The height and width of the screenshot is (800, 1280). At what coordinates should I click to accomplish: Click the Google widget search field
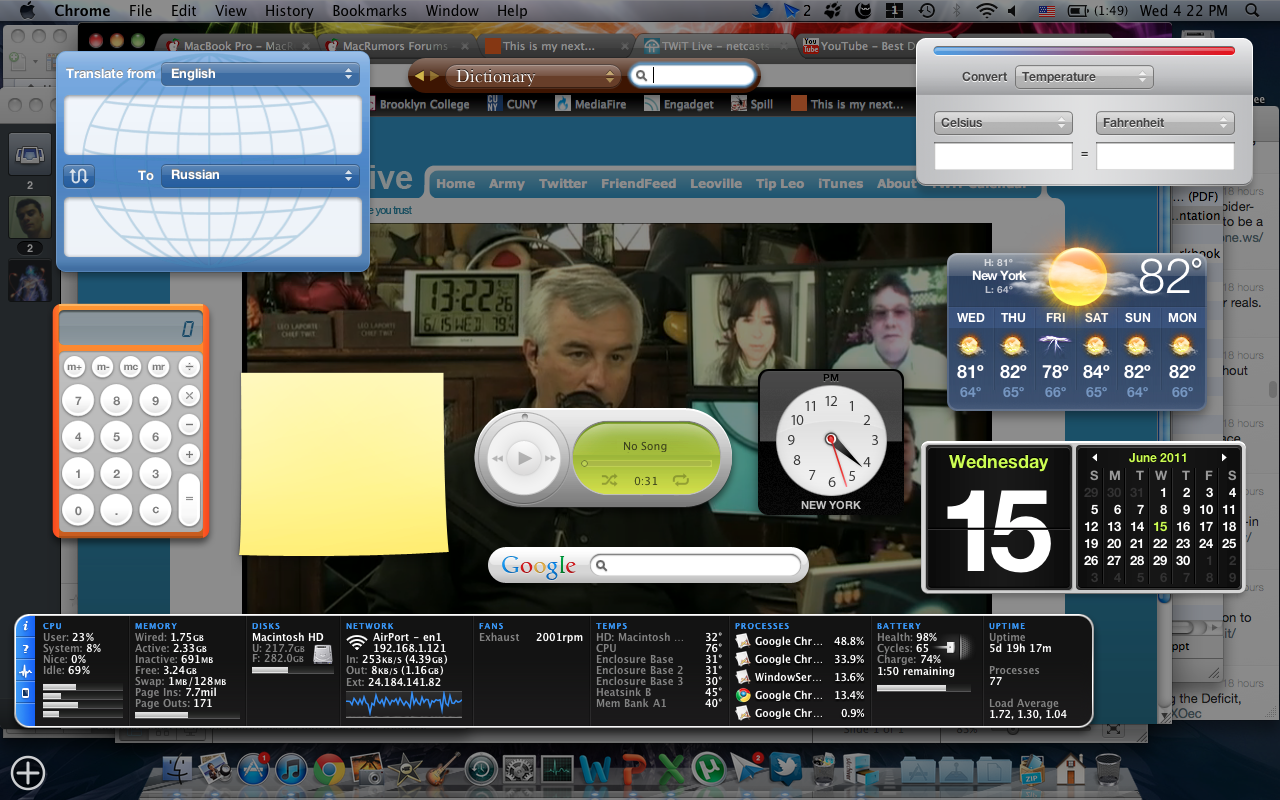[697, 566]
